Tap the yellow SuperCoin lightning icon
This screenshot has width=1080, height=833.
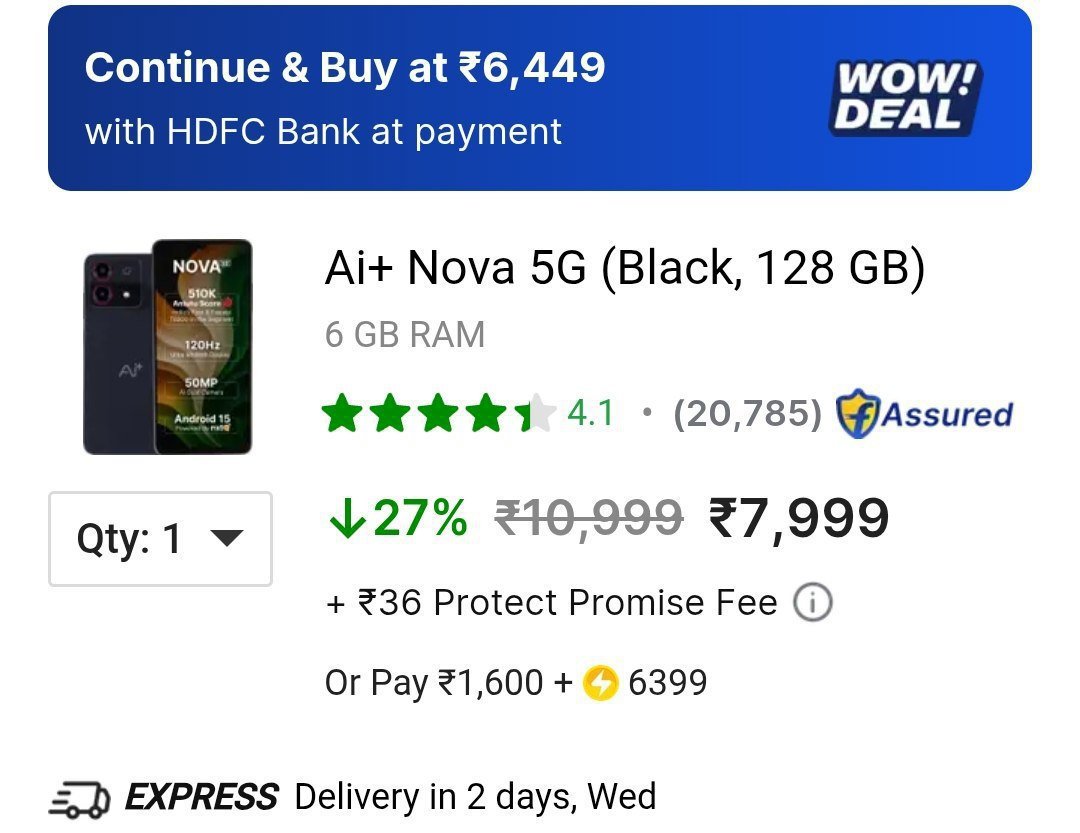(600, 684)
